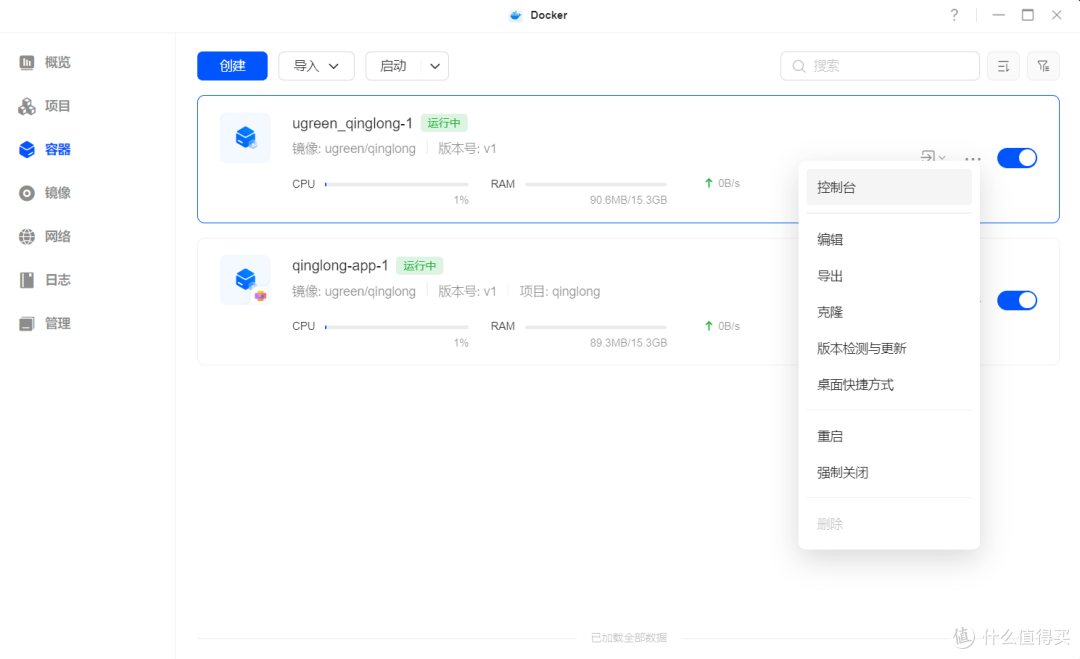Choose 编辑 from the context menu
The height and width of the screenshot is (659, 1080).
tap(889, 240)
